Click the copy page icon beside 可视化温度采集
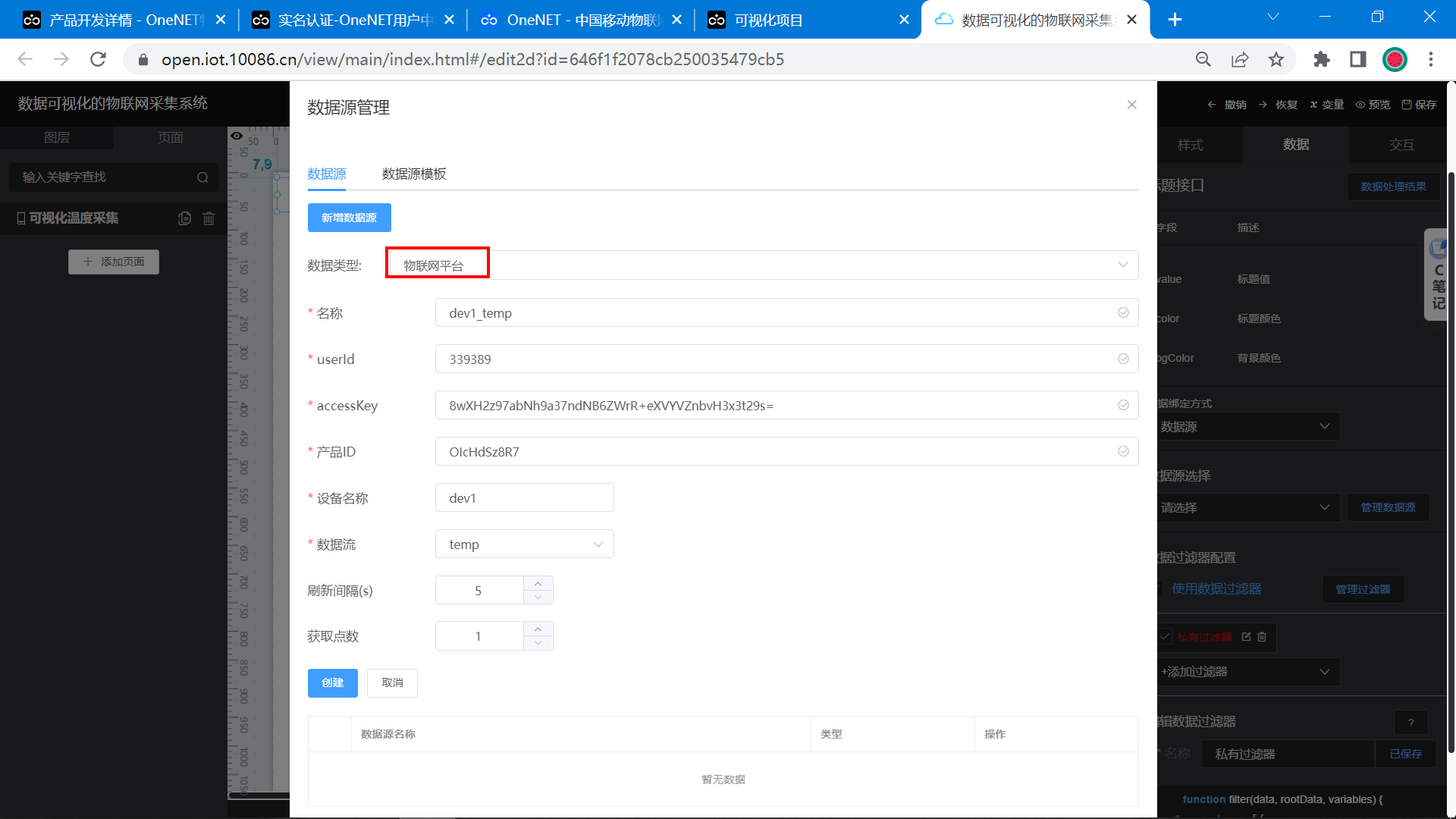Screen dimensions: 1456x819 184,218
